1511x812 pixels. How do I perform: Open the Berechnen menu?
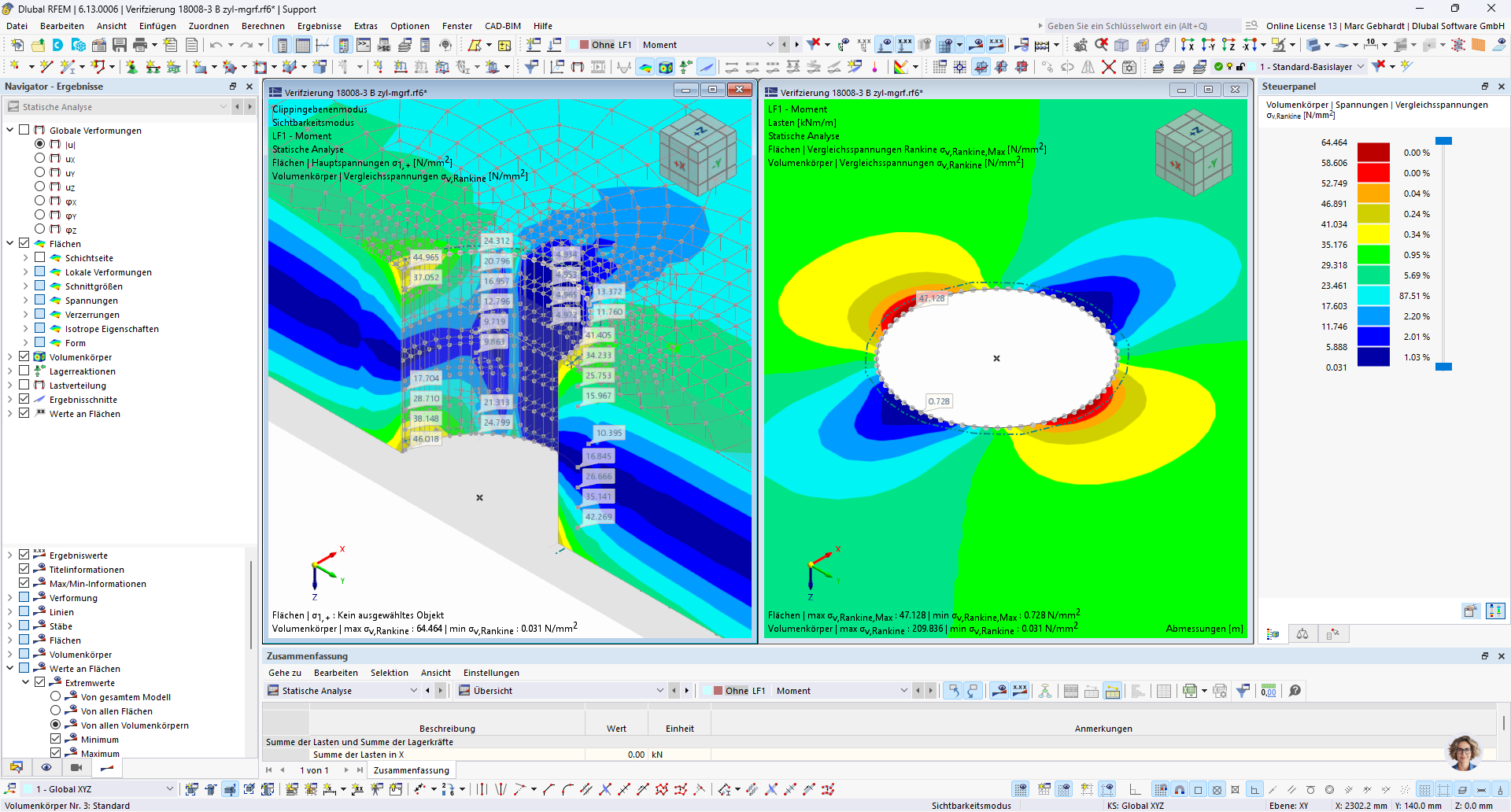pyautogui.click(x=263, y=26)
